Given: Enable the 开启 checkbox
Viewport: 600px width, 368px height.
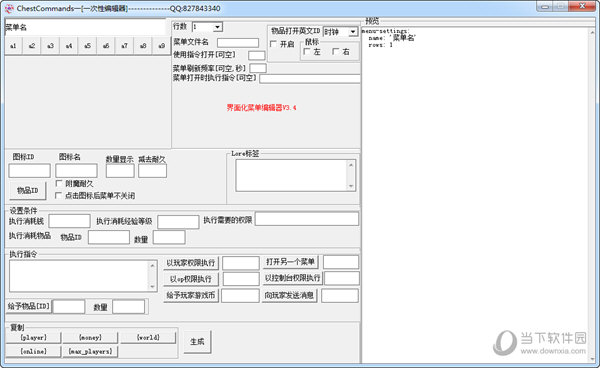Looking at the screenshot, I should point(273,44).
